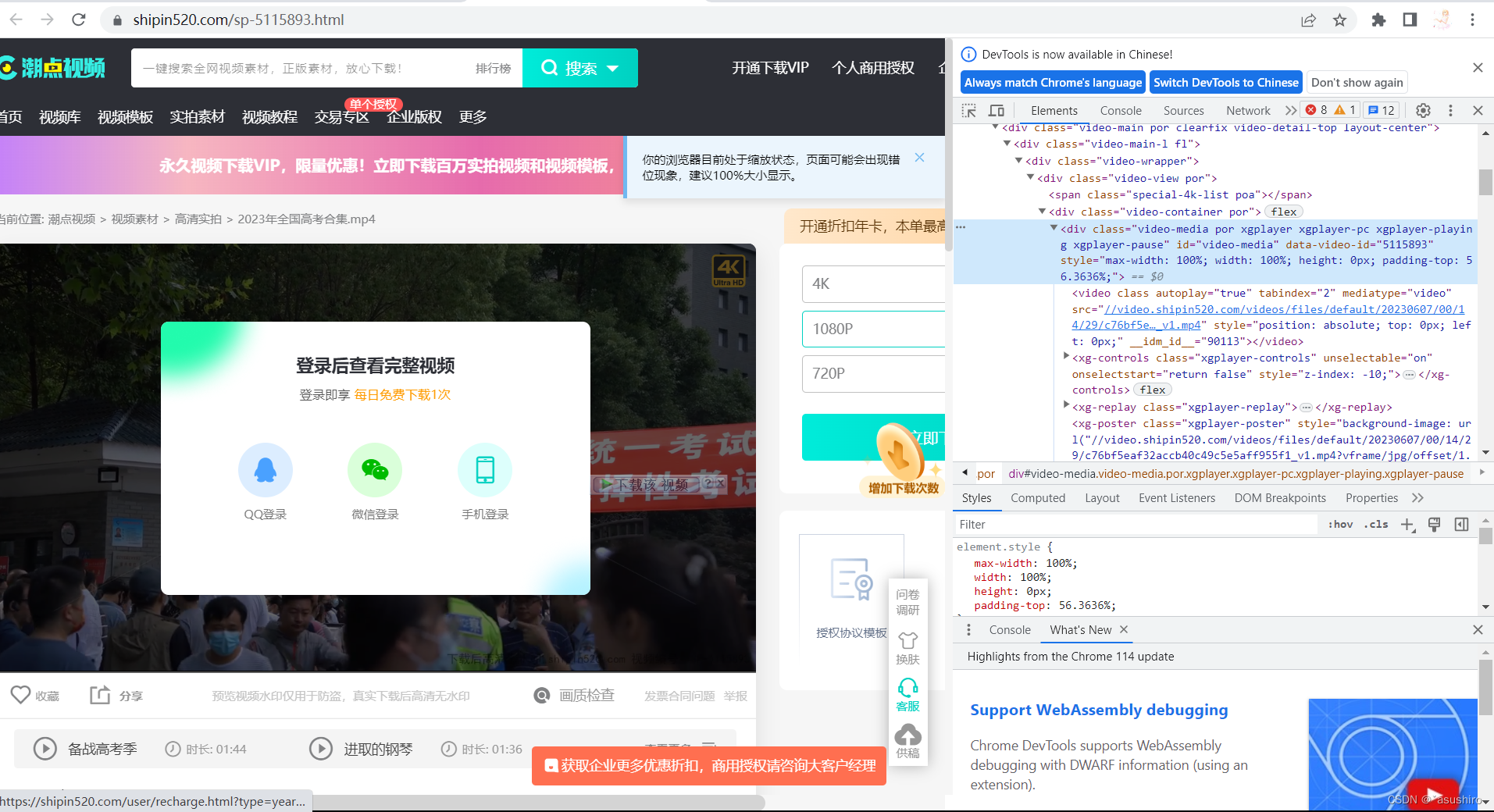This screenshot has height=812, width=1494.
Task: Show more style pane tabs chevron
Action: (1417, 498)
